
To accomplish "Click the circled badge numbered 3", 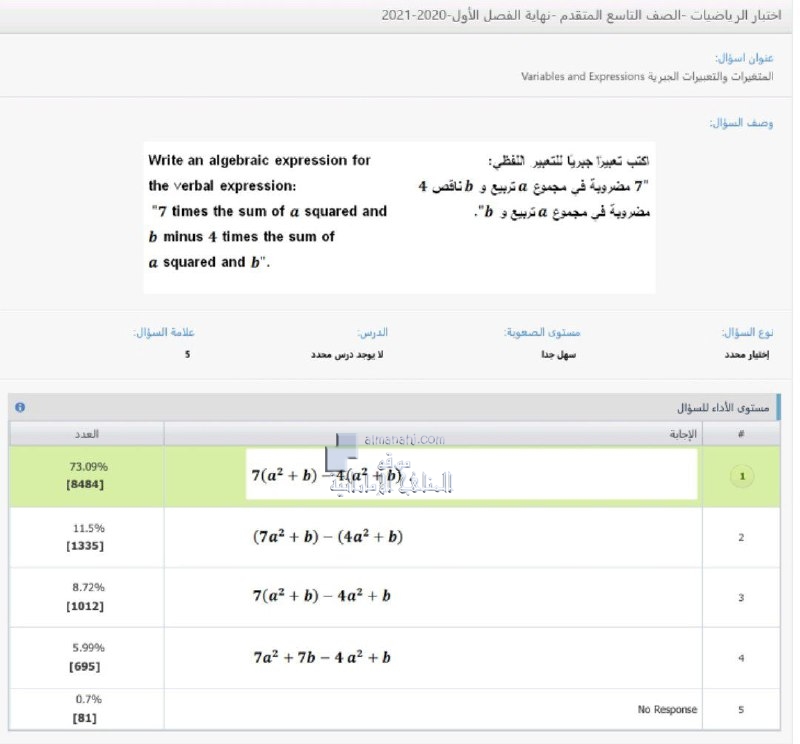I will (740, 597).
